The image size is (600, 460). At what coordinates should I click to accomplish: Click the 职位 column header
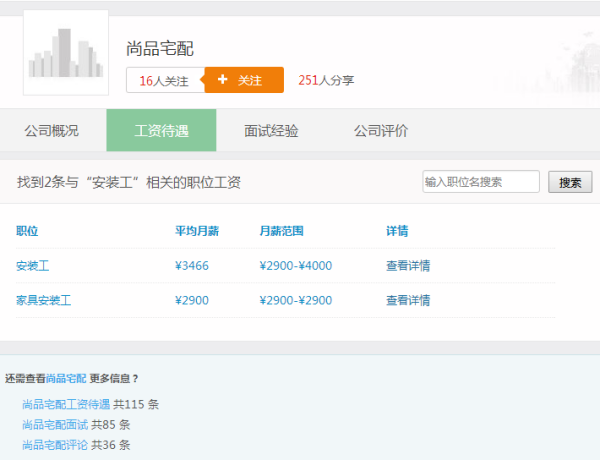click(x=27, y=231)
